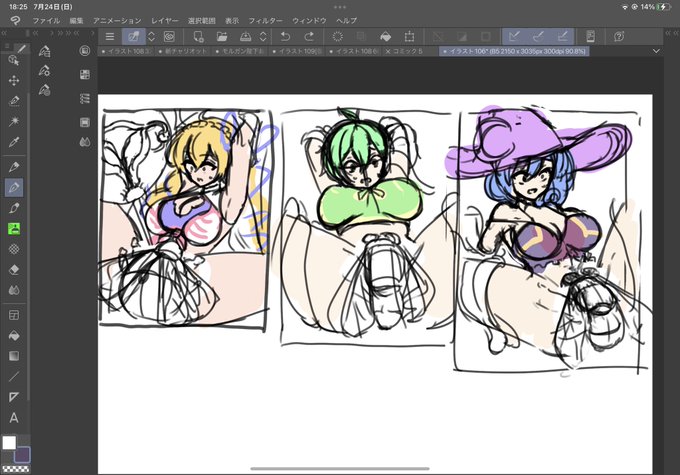Undo the last stroke
Image resolution: width=680 pixels, height=475 pixels.
pos(285,36)
